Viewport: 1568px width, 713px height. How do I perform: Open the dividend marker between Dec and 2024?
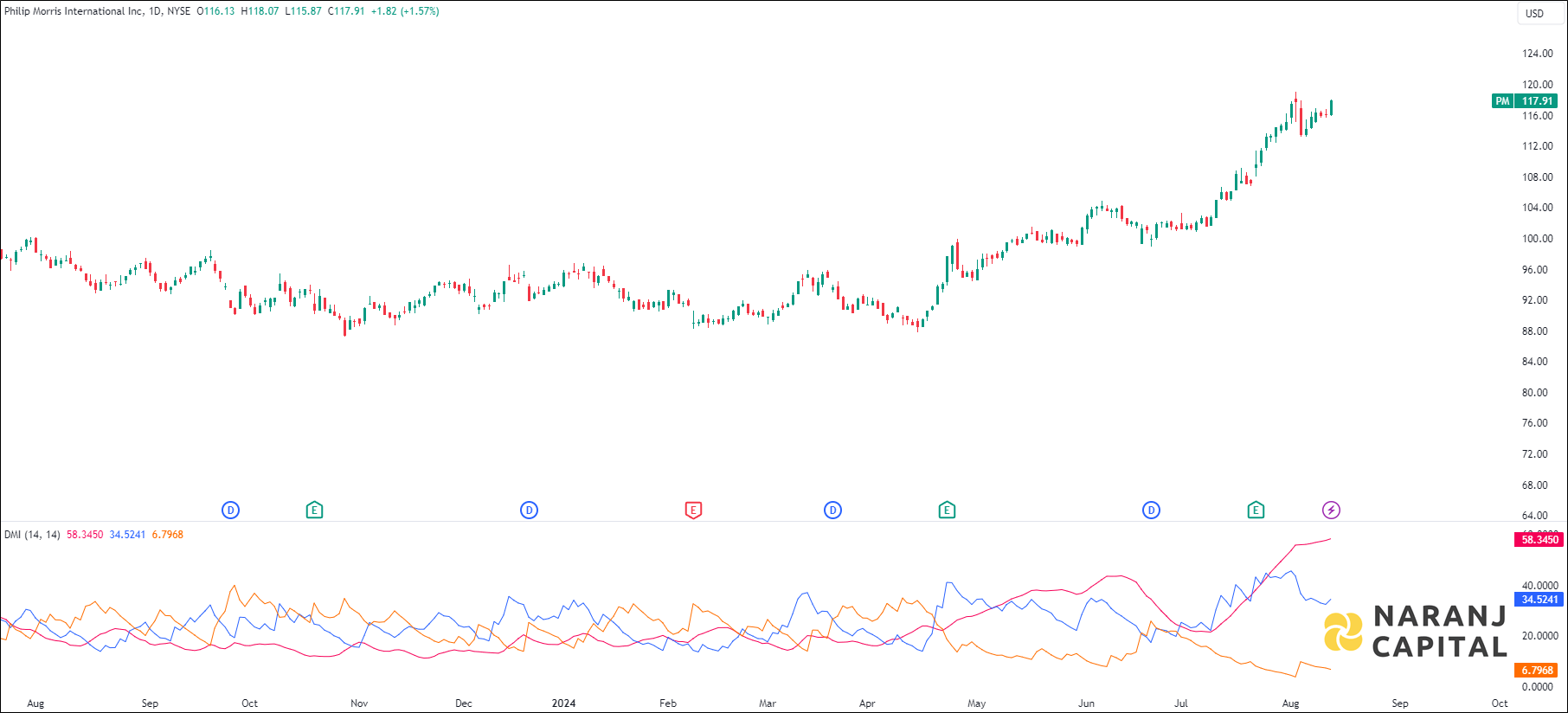point(529,511)
